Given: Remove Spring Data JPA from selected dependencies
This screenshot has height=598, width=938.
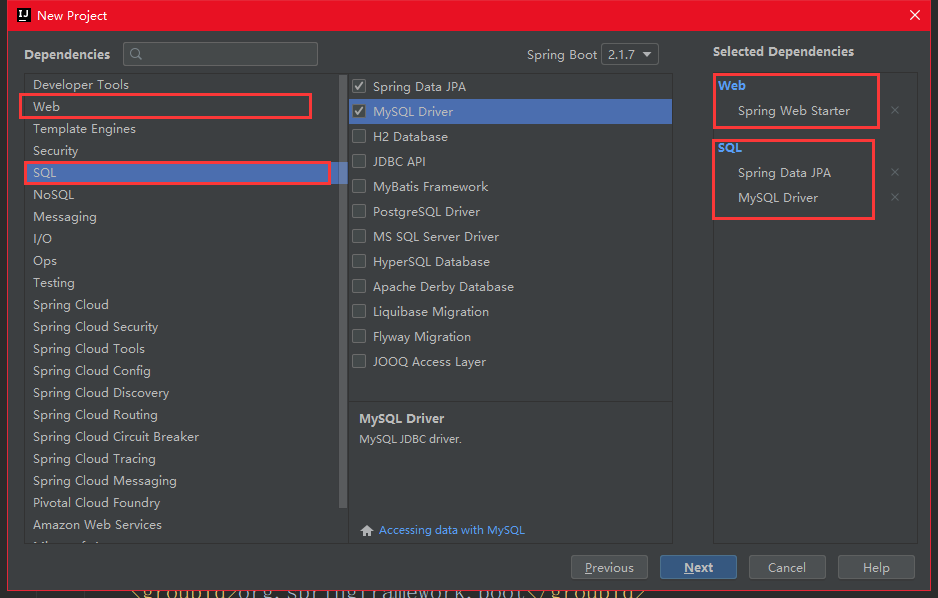Looking at the screenshot, I should coord(895,172).
